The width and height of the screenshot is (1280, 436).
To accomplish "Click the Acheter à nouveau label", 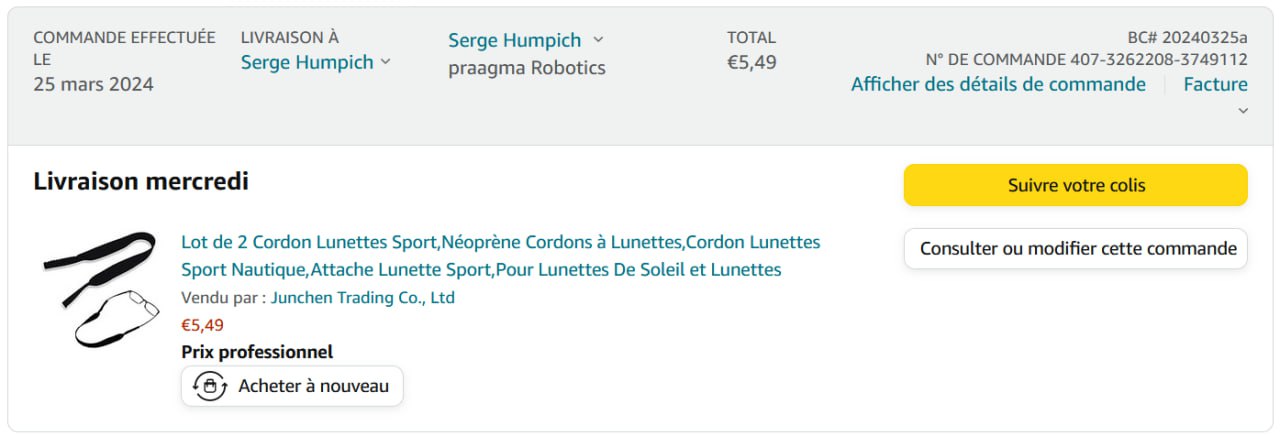I will pyautogui.click(x=313, y=386).
